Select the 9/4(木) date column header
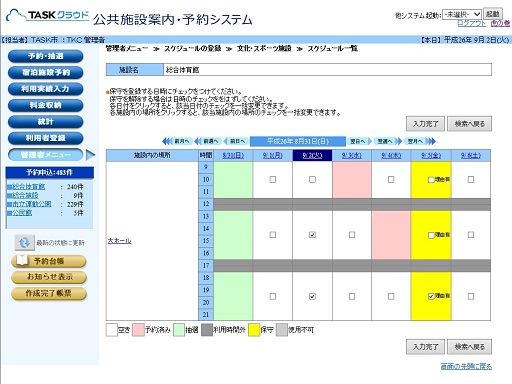Image resolution: width=512 pixels, height=384 pixels. (391, 155)
